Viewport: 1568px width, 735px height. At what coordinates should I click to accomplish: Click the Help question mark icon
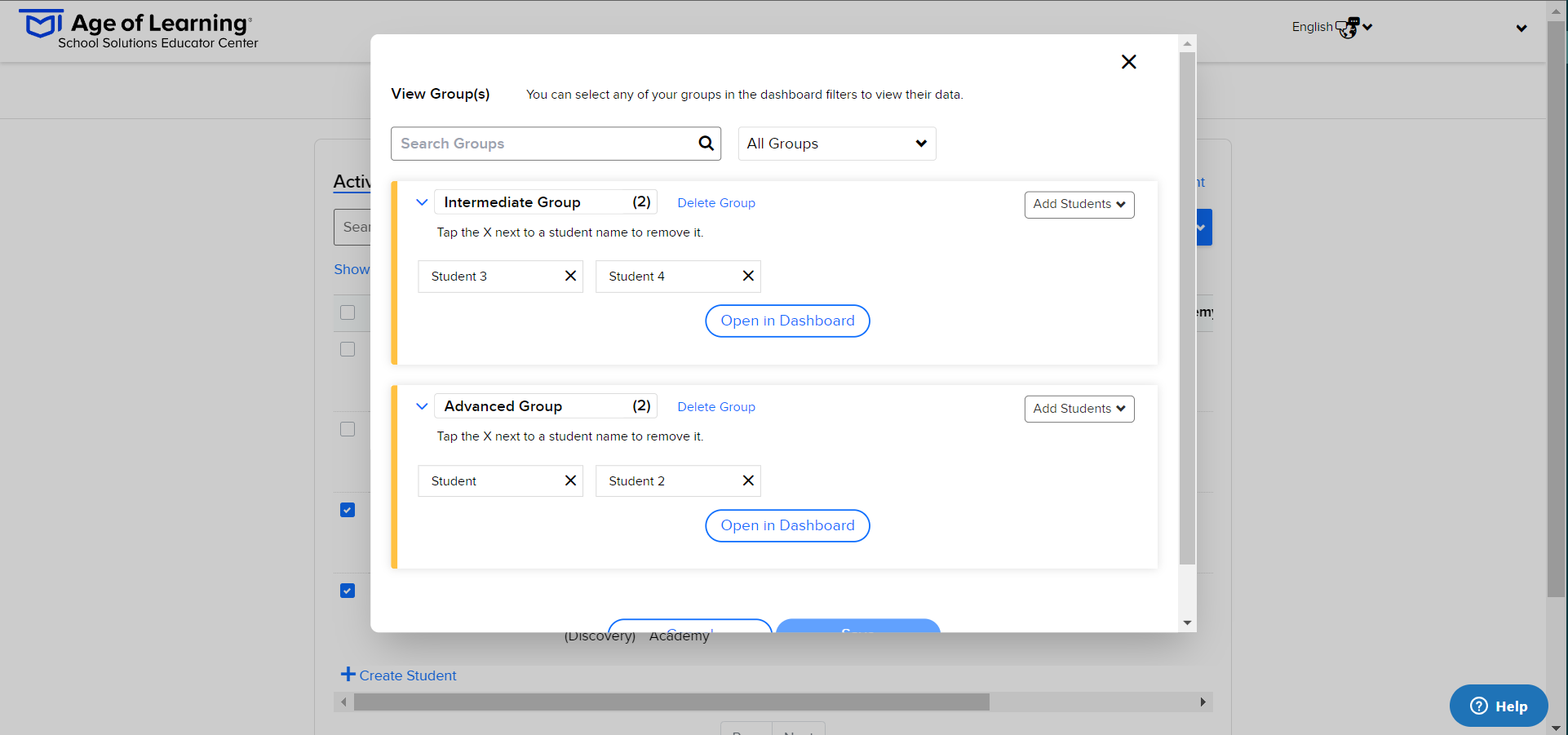point(1479,706)
